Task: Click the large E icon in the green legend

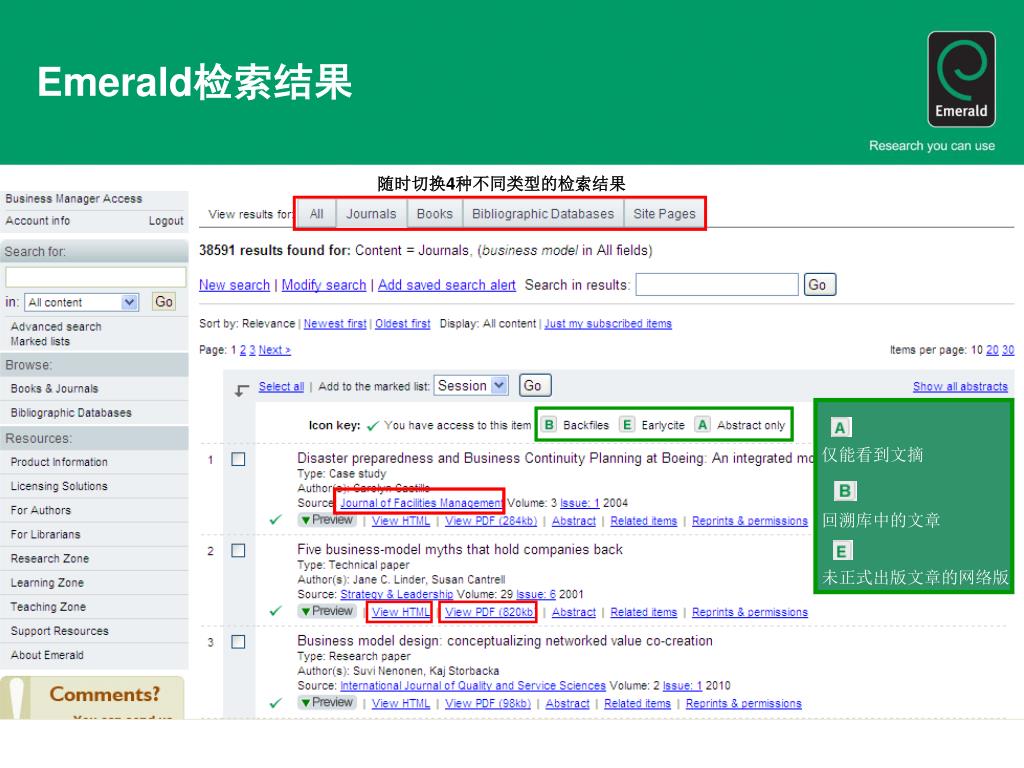Action: point(842,551)
